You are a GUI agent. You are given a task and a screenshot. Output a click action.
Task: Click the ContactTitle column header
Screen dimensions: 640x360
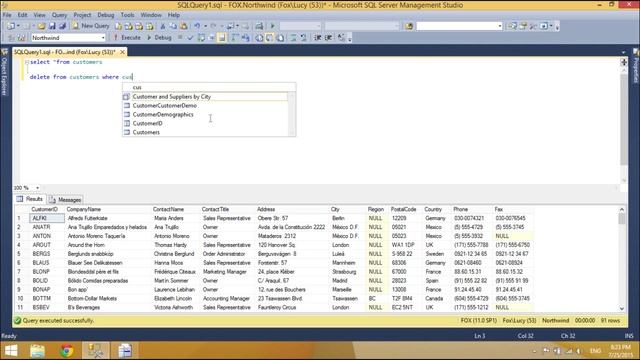point(228,209)
